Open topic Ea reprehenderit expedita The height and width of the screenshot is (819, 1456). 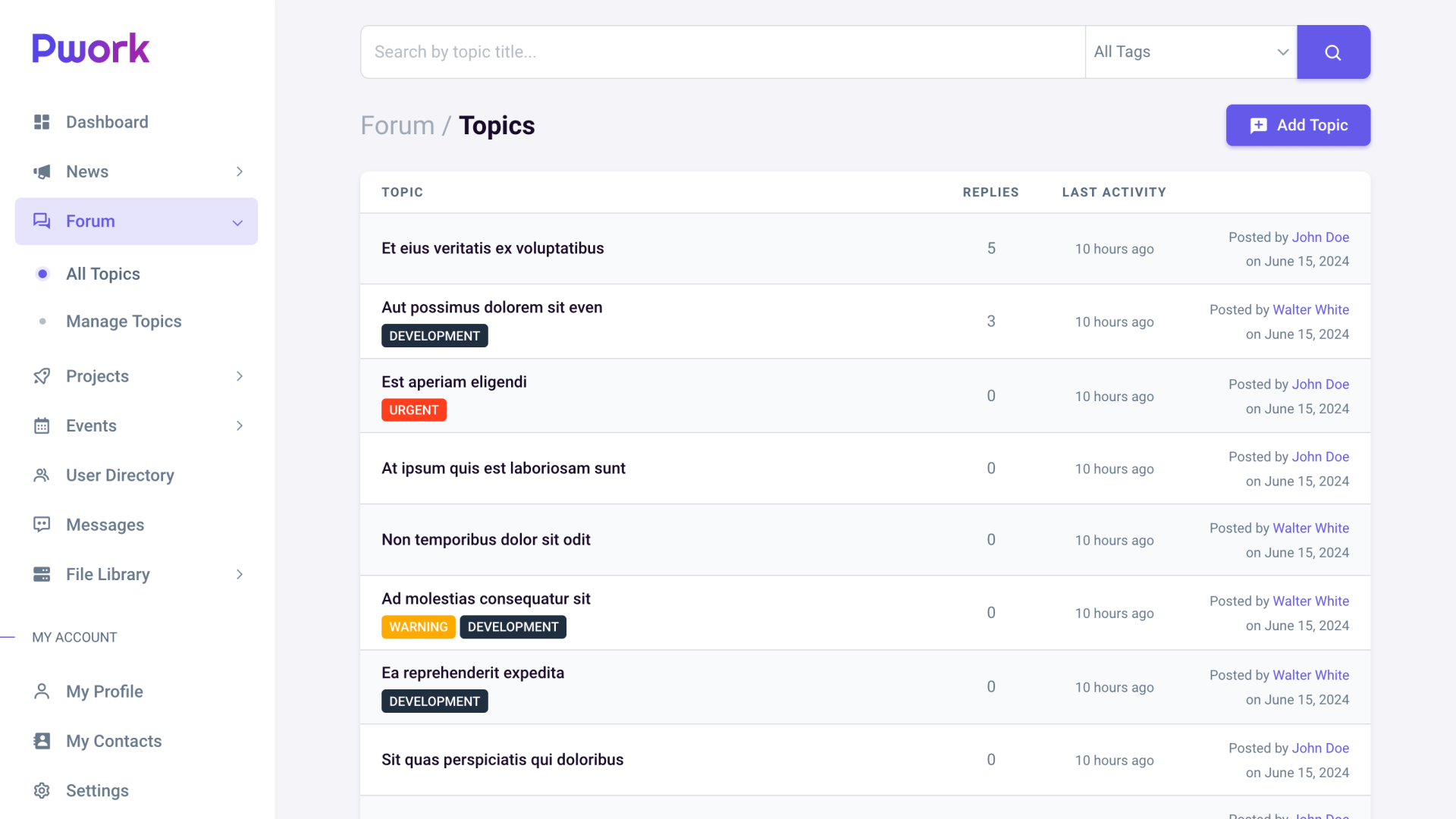[472, 673]
